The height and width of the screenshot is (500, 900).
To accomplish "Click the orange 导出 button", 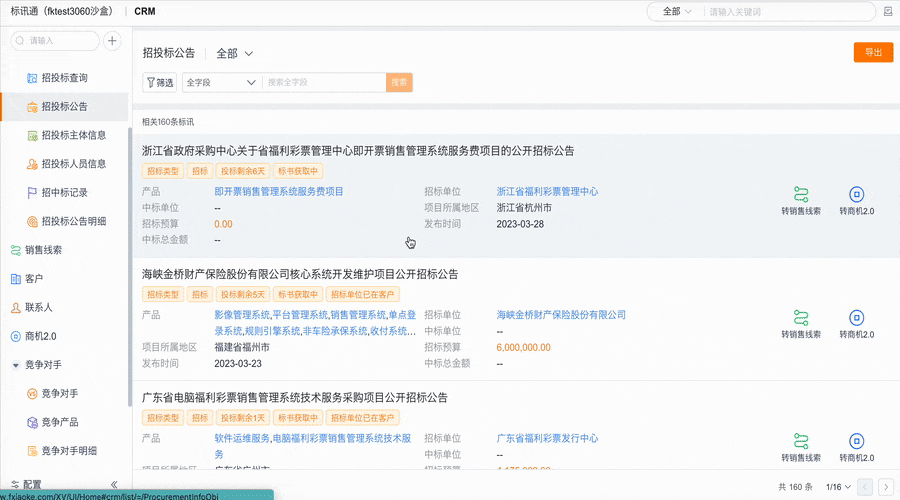I will [x=873, y=52].
